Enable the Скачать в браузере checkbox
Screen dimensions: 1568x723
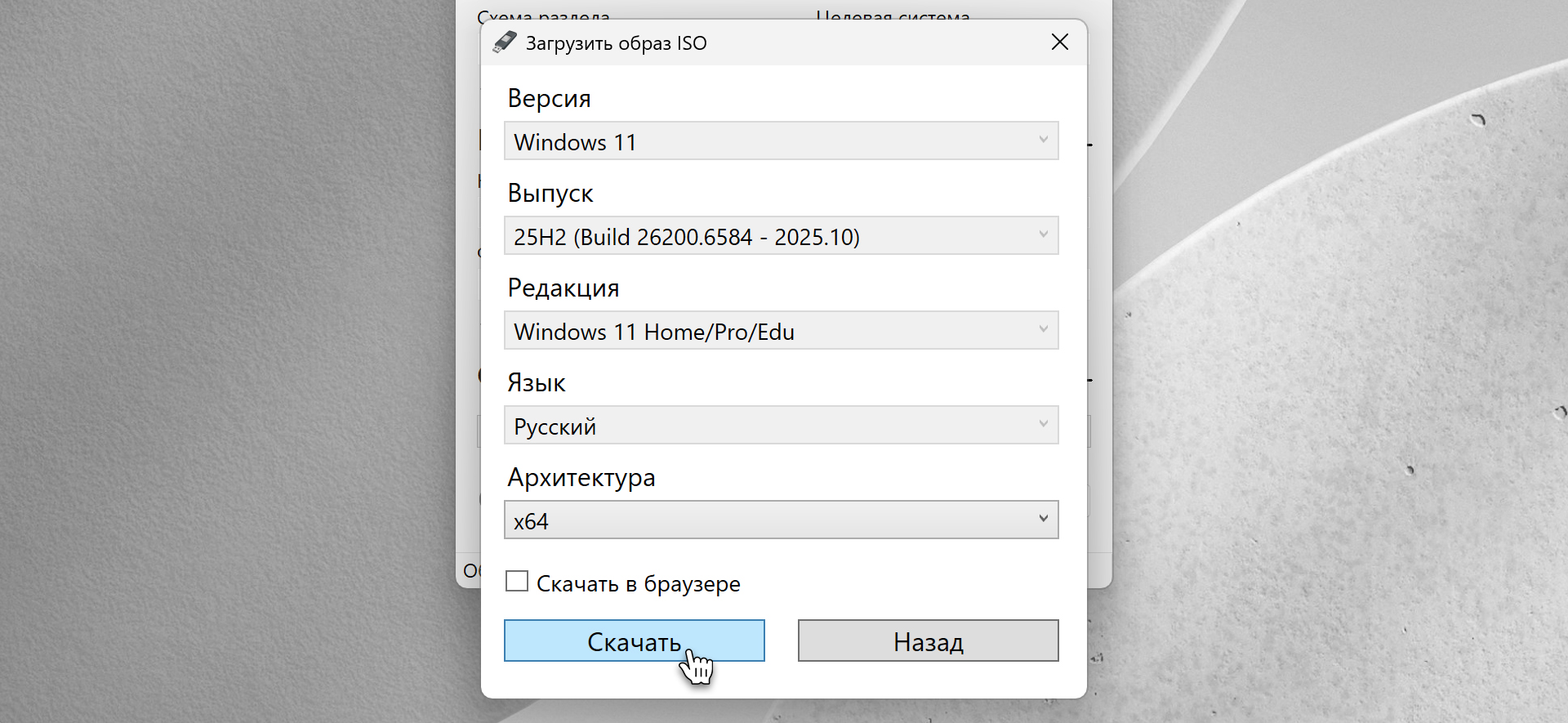pos(517,581)
